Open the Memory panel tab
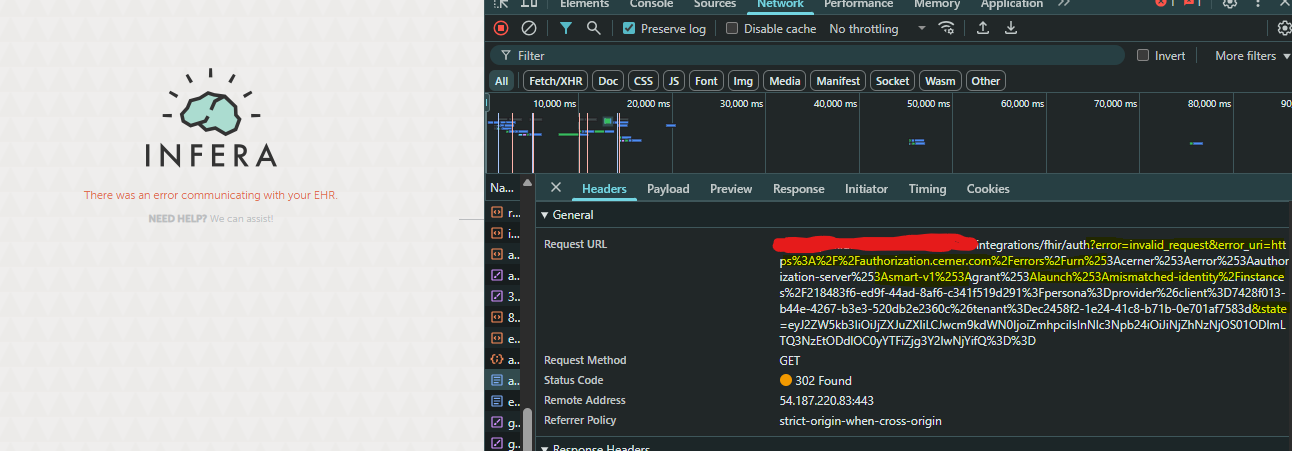The width and height of the screenshot is (1292, 451). click(x=937, y=4)
